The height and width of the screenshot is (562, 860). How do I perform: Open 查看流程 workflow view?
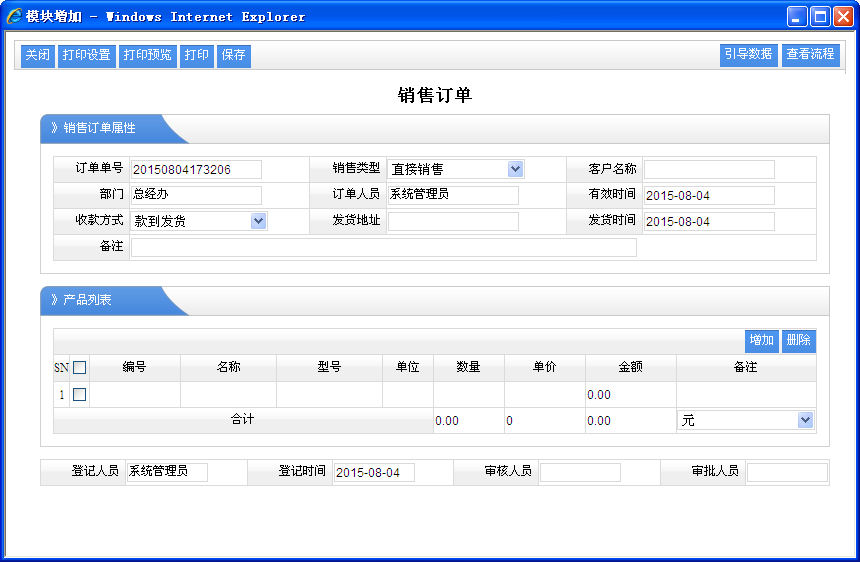click(810, 55)
